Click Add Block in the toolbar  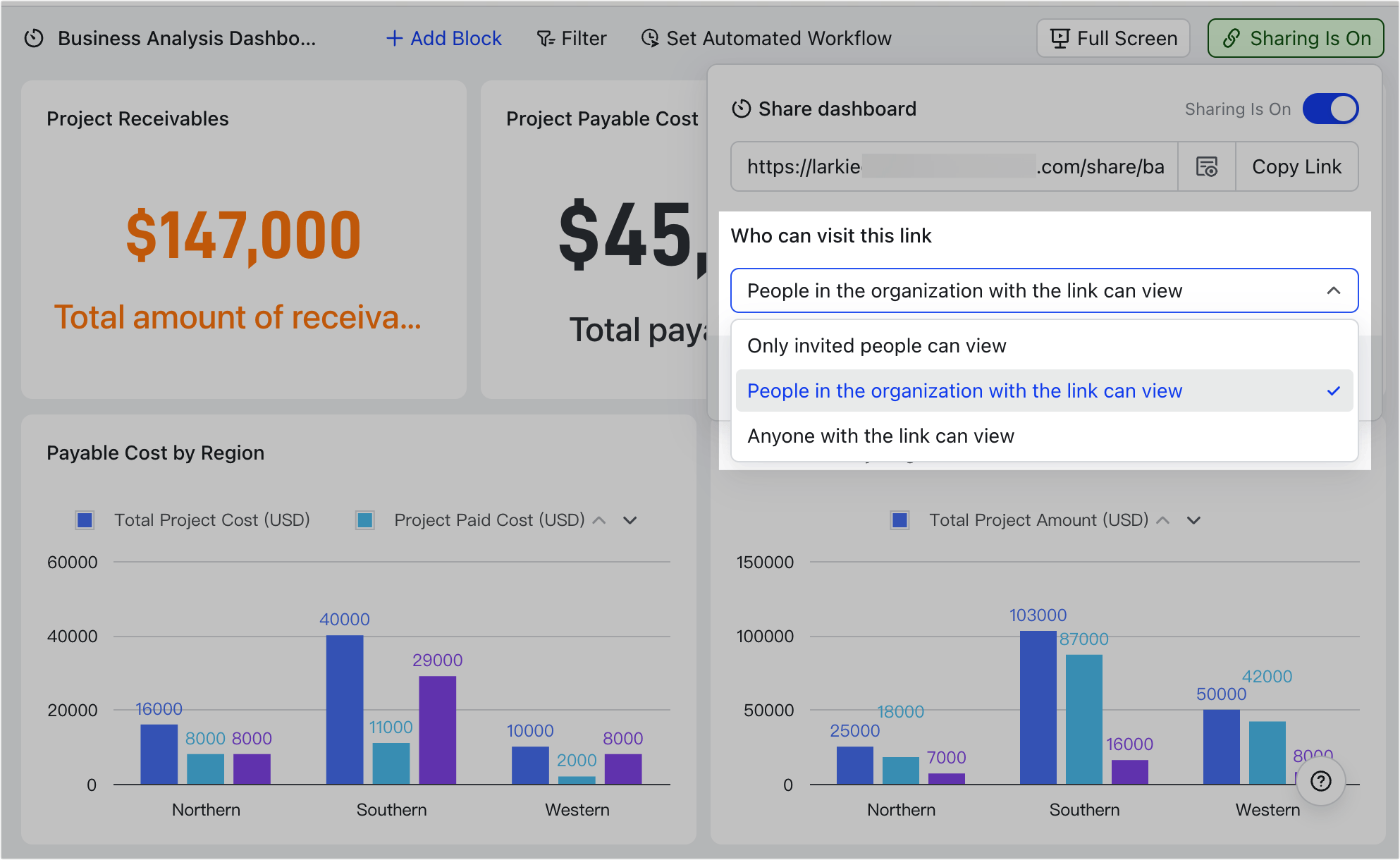pos(443,38)
